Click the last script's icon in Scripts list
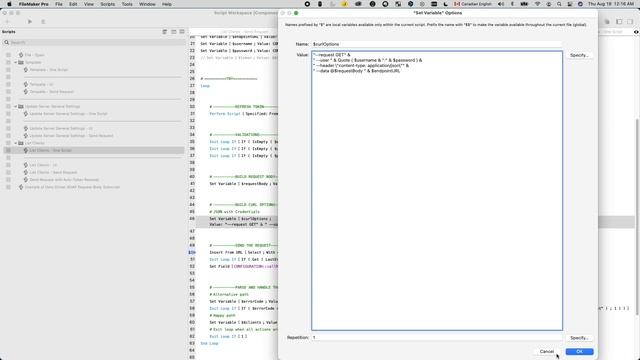 pyautogui.click(x=21, y=187)
